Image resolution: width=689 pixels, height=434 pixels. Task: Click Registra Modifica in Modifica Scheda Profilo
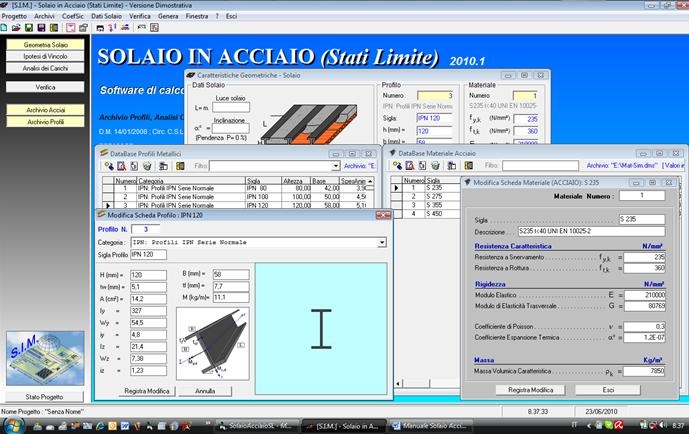point(147,391)
